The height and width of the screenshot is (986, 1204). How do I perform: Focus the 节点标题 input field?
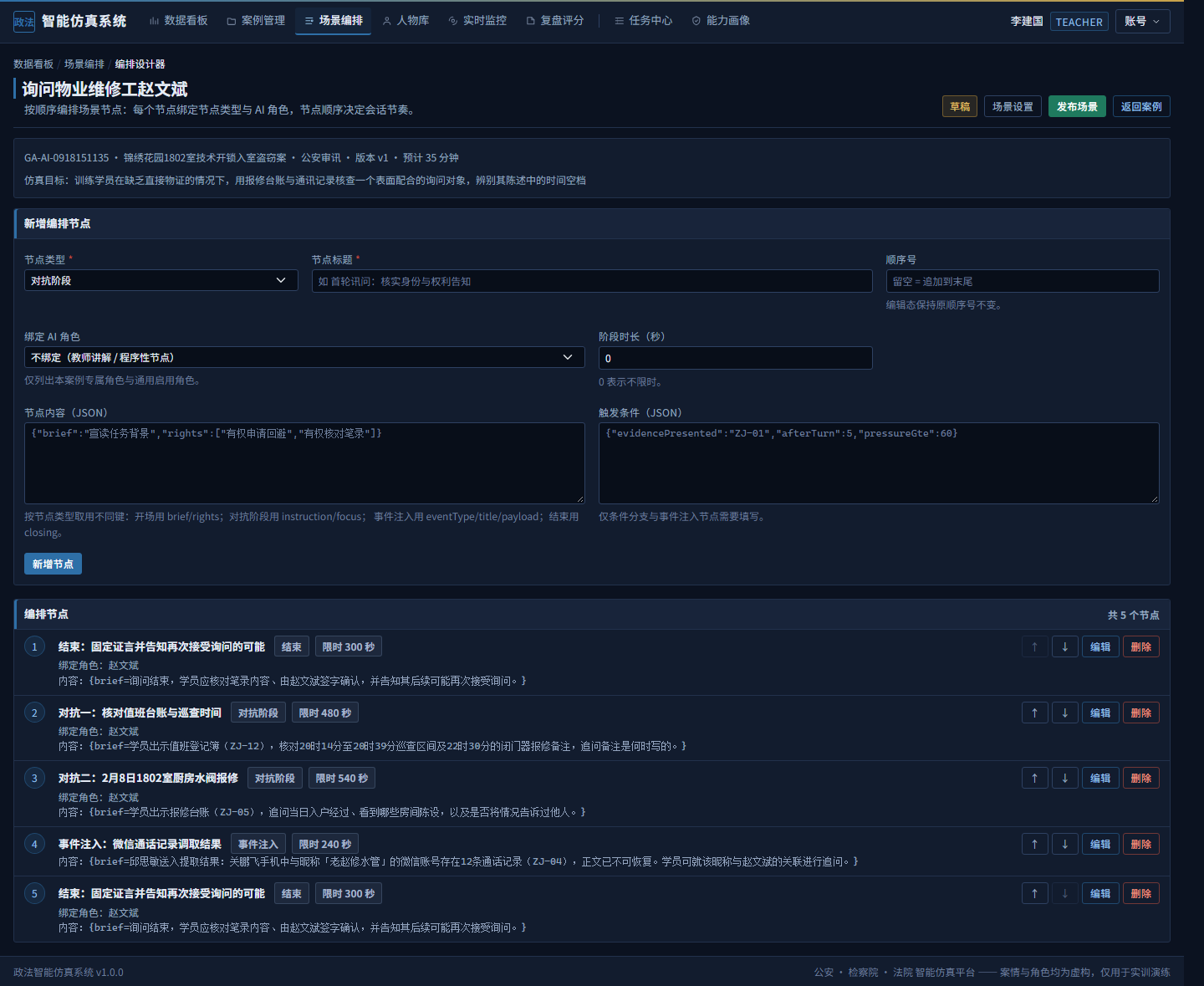coord(592,281)
